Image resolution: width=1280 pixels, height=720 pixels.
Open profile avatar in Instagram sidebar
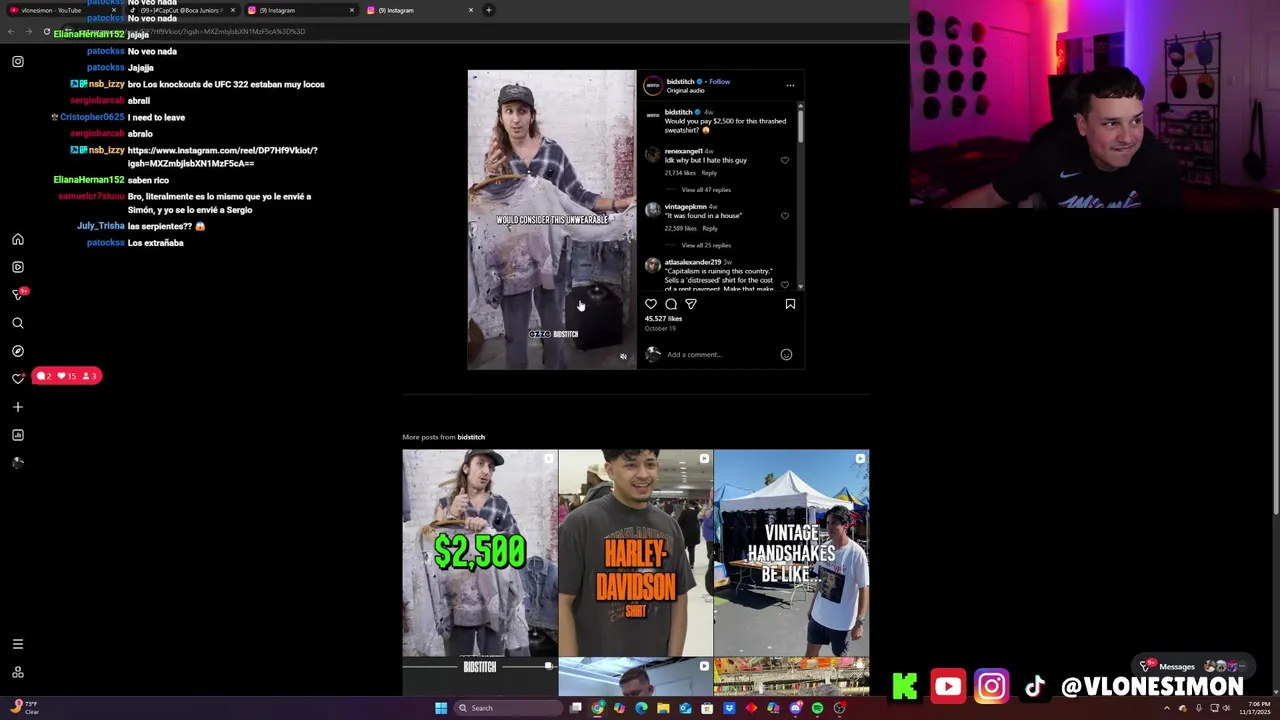coord(18,463)
